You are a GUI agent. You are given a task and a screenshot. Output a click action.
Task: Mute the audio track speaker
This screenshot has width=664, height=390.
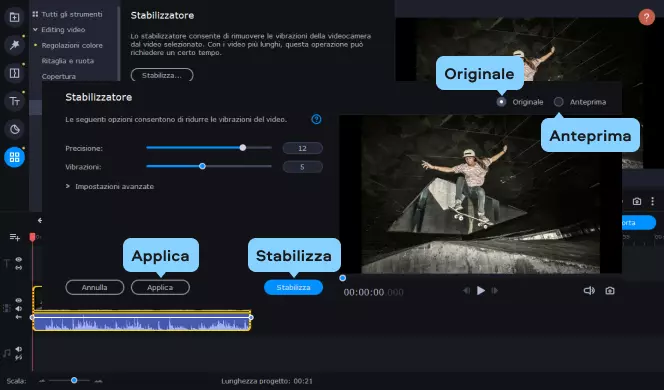click(x=19, y=349)
